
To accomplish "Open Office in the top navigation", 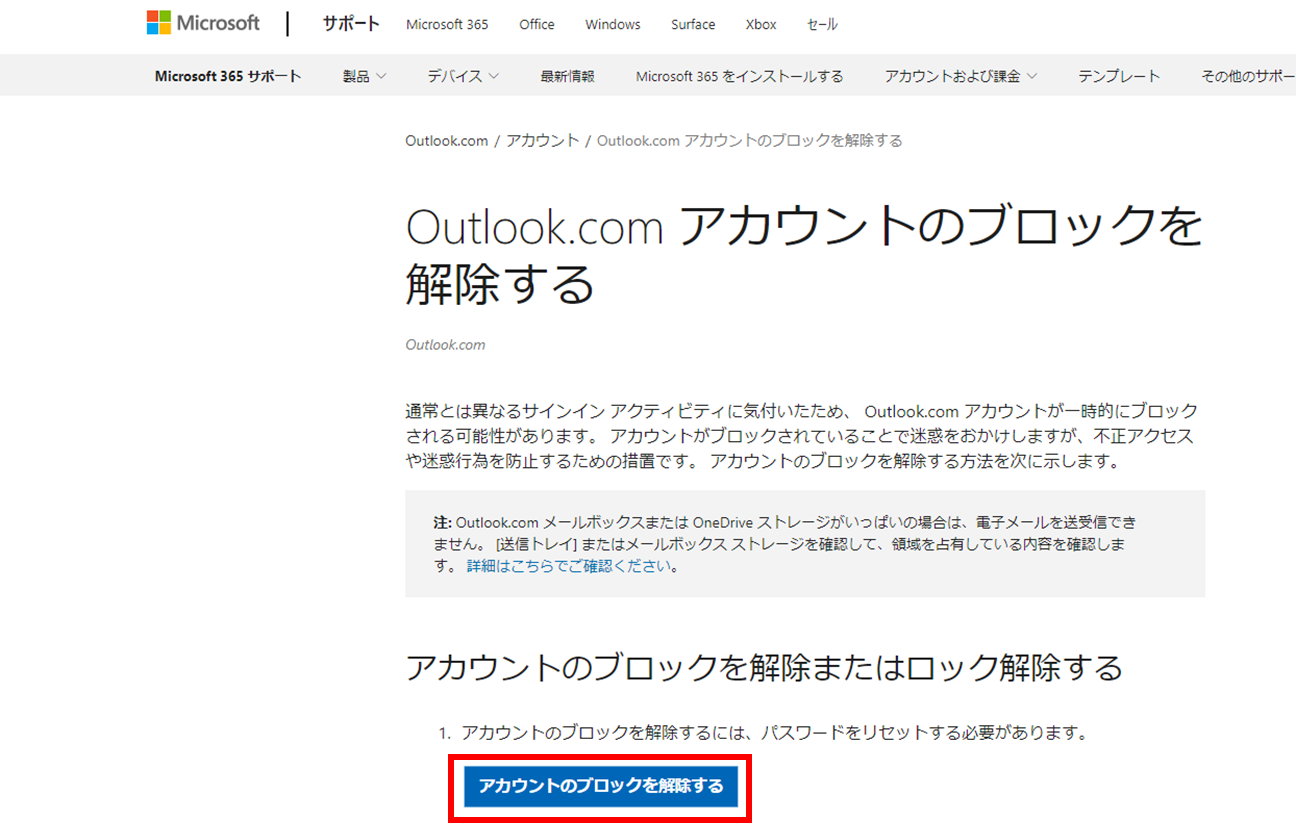I will [537, 25].
